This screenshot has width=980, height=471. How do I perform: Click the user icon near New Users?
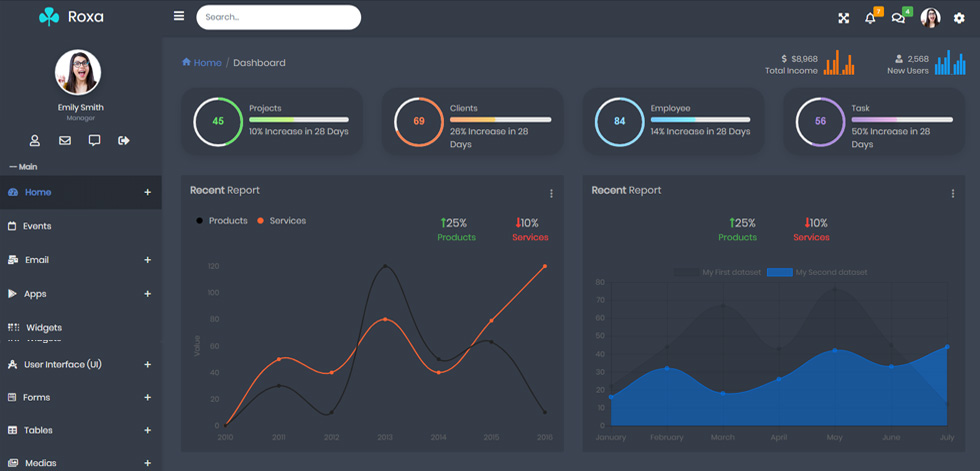pyautogui.click(x=899, y=59)
